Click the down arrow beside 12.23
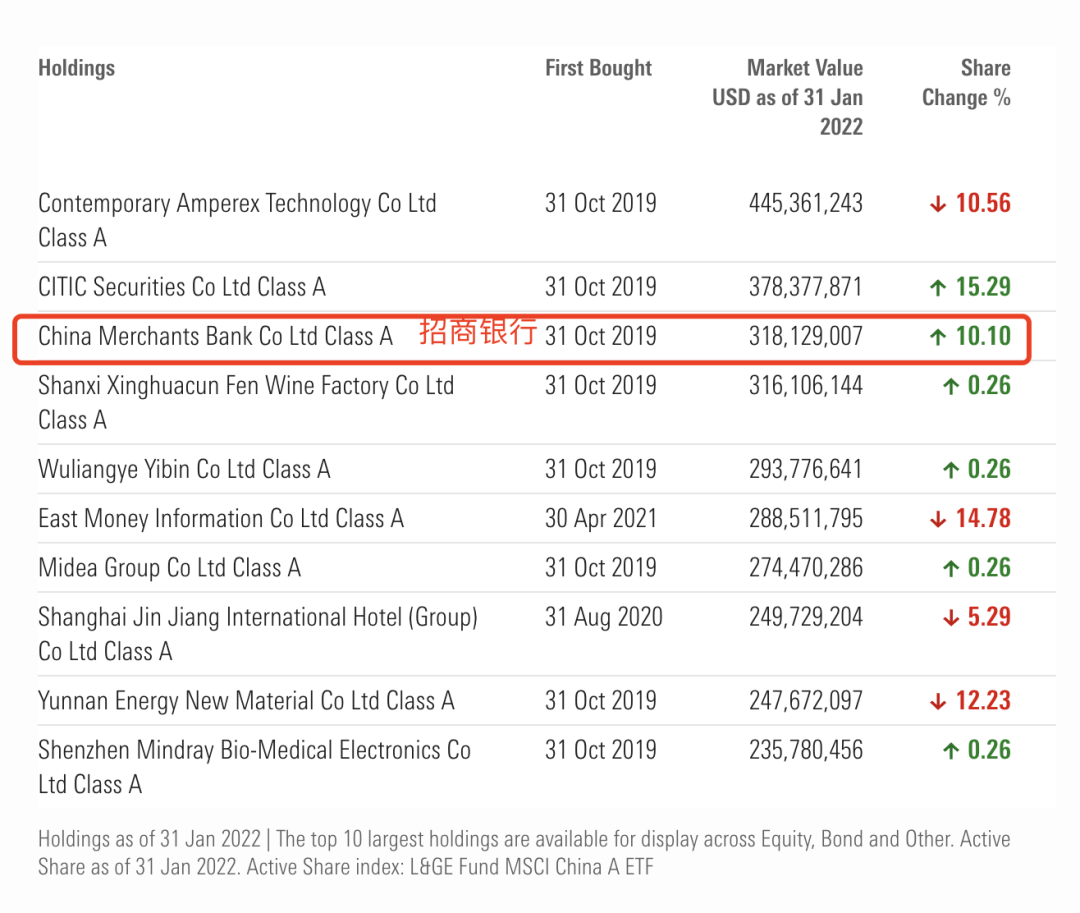This screenshot has width=1080, height=913. (937, 702)
